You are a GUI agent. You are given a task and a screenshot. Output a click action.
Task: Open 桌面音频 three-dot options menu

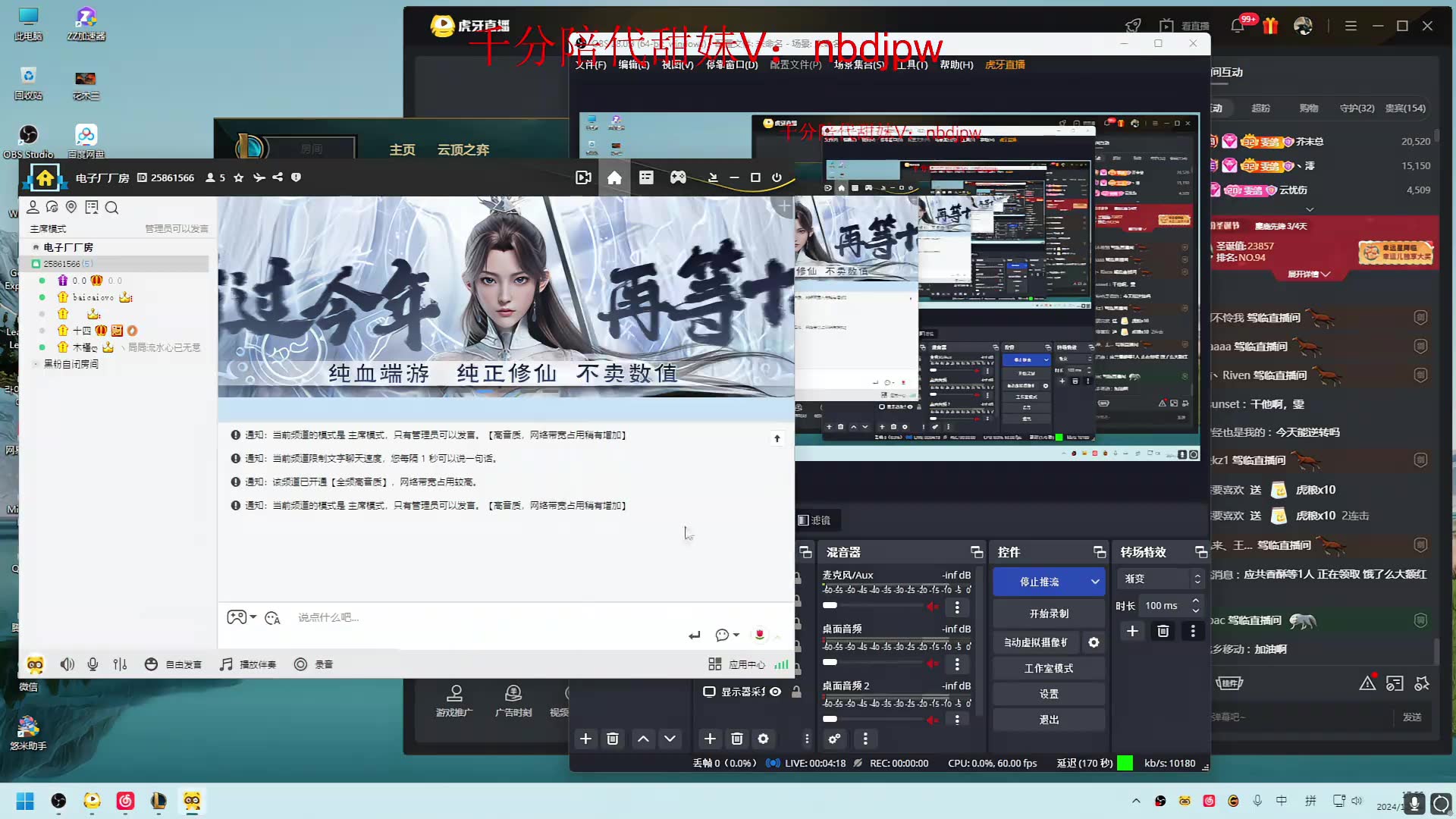click(x=957, y=664)
